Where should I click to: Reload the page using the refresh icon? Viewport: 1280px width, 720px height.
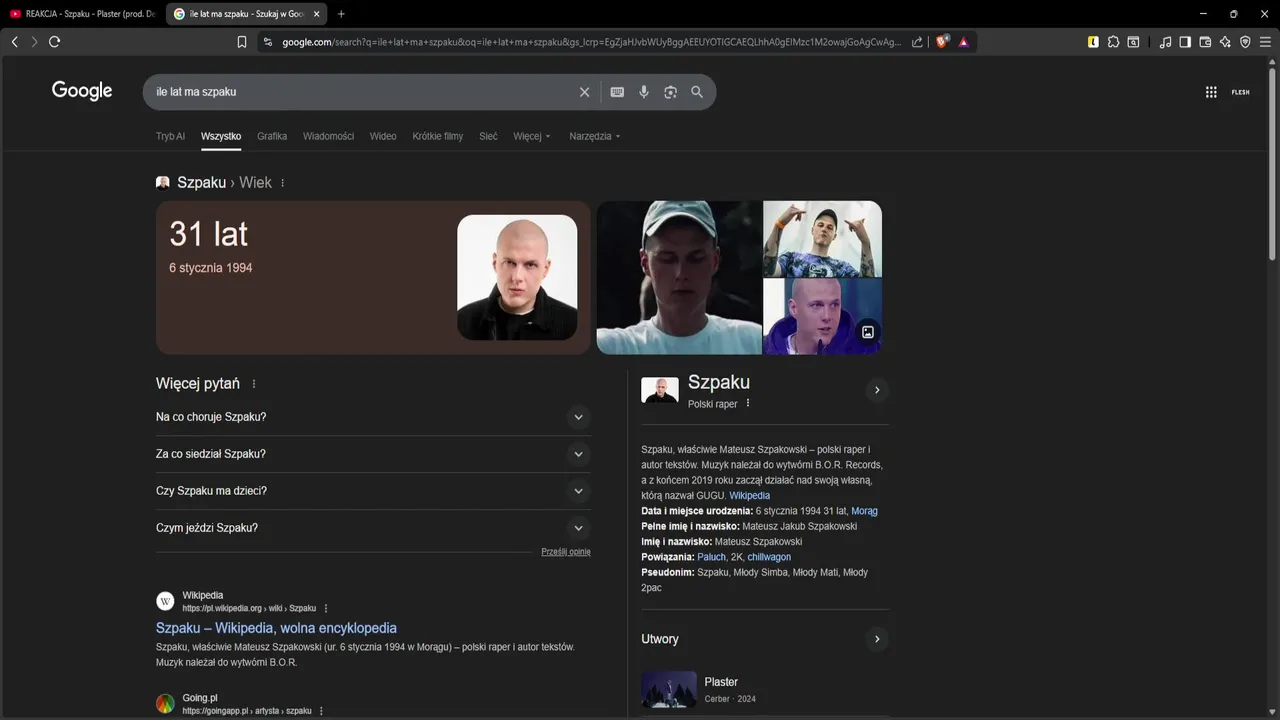[54, 42]
